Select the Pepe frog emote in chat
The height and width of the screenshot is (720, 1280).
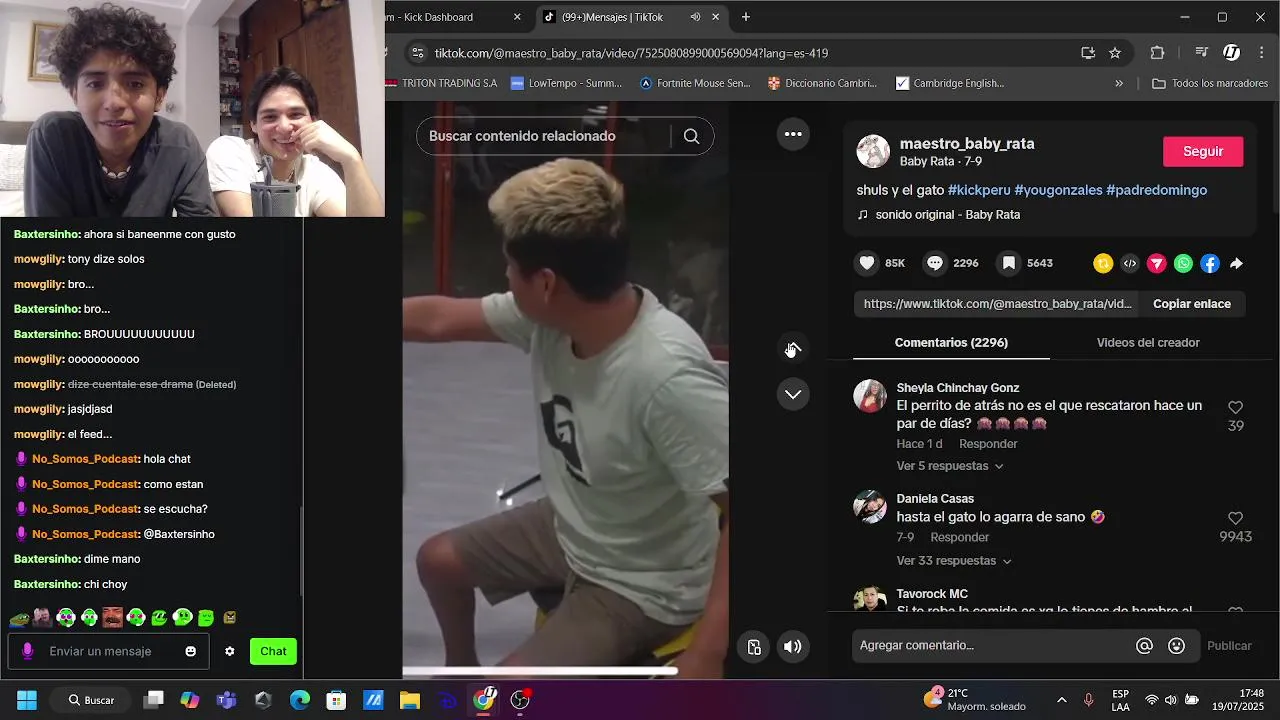[x=19, y=618]
